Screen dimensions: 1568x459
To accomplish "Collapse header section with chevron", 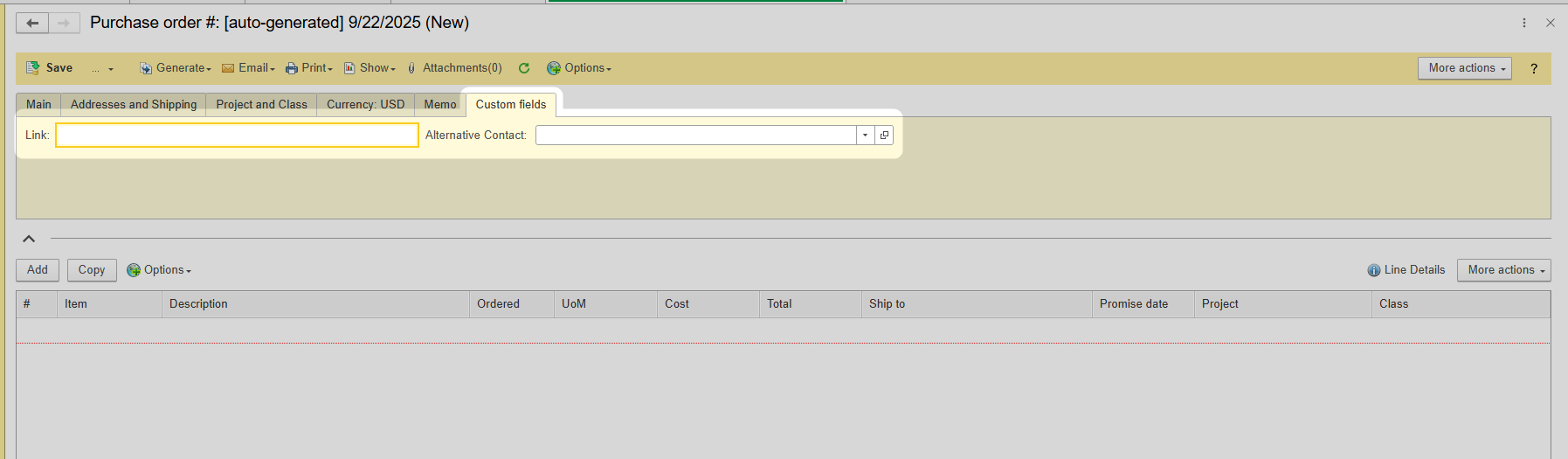I will (x=29, y=239).
